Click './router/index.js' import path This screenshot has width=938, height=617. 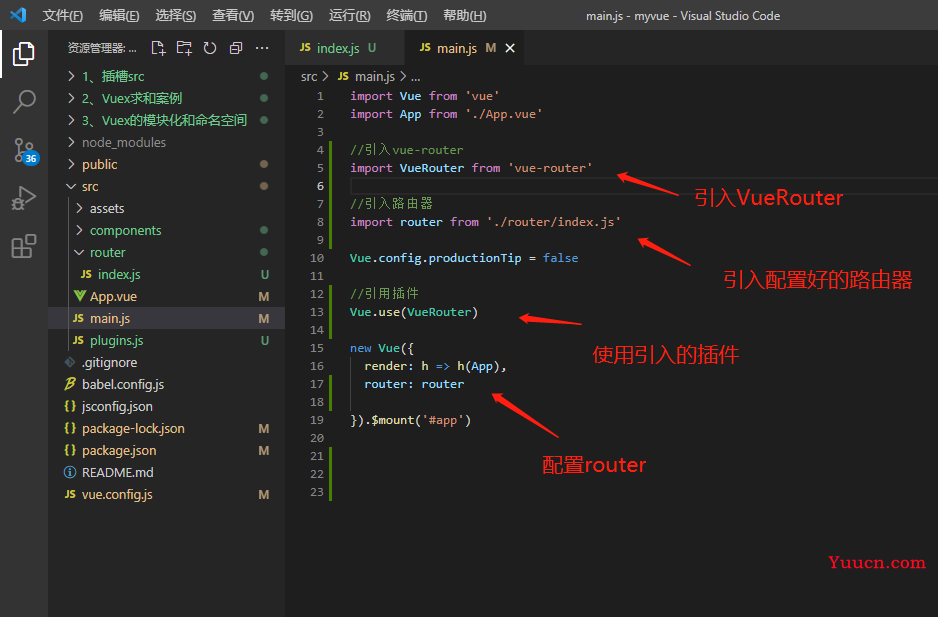pos(554,222)
